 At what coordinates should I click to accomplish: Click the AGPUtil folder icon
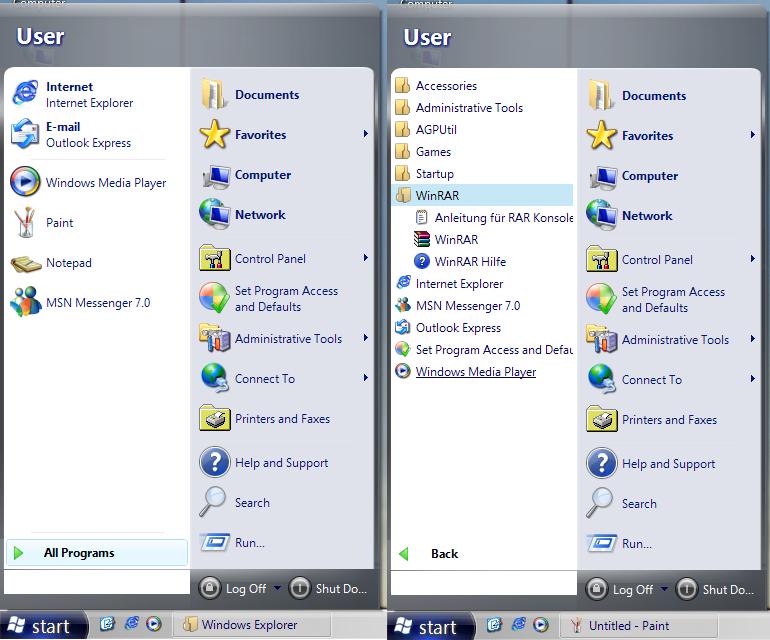pyautogui.click(x=403, y=130)
